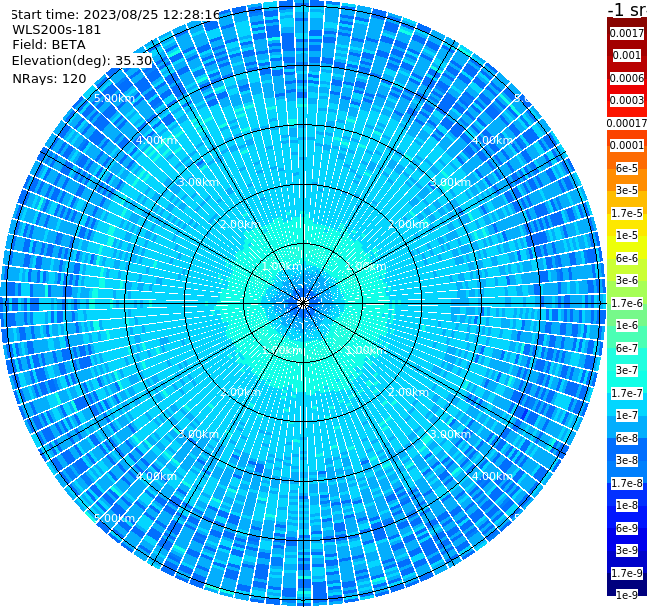Click the lower-left 5.00km range ring label
This screenshot has width=647, height=607.
click(114, 518)
